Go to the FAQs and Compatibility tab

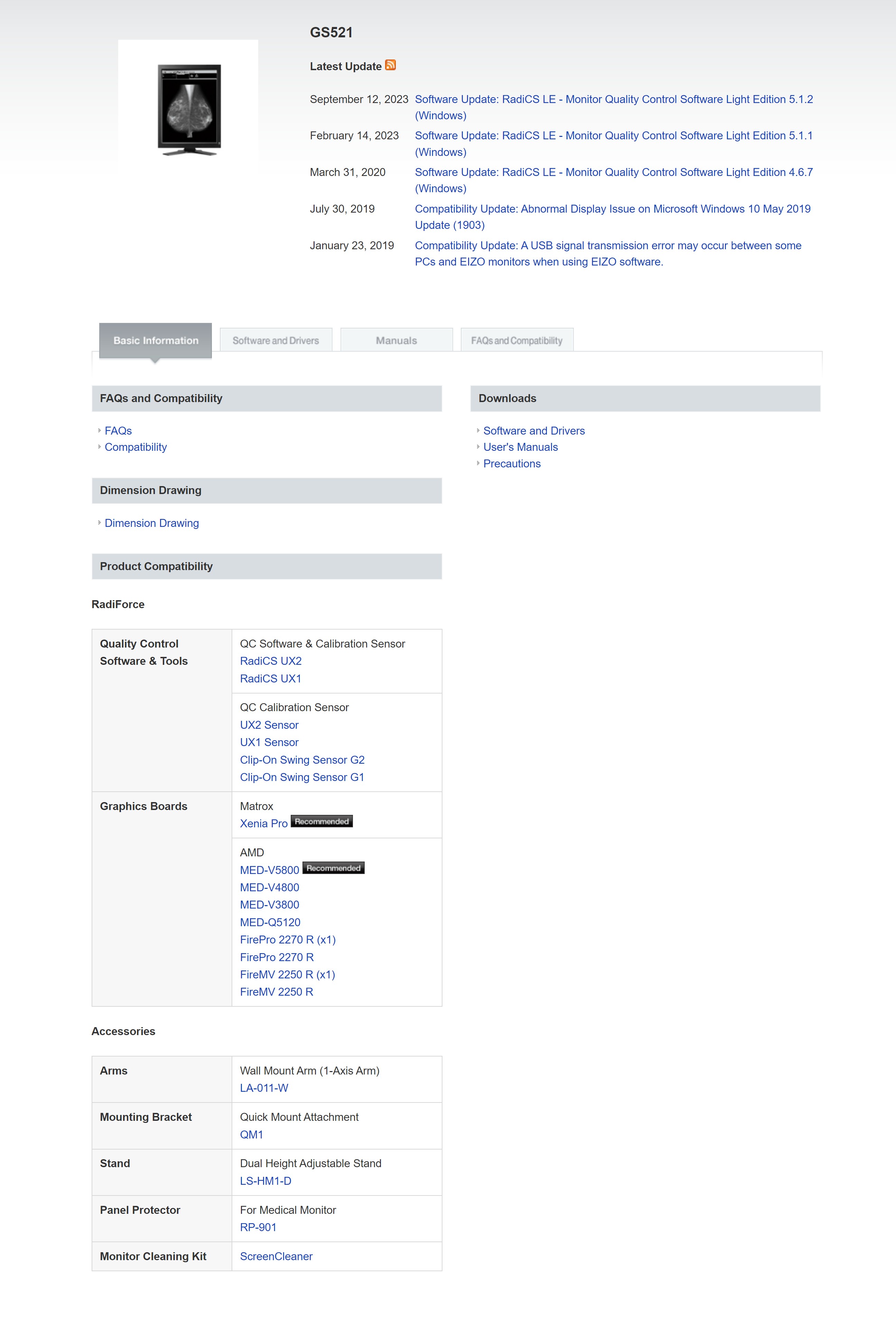[516, 340]
